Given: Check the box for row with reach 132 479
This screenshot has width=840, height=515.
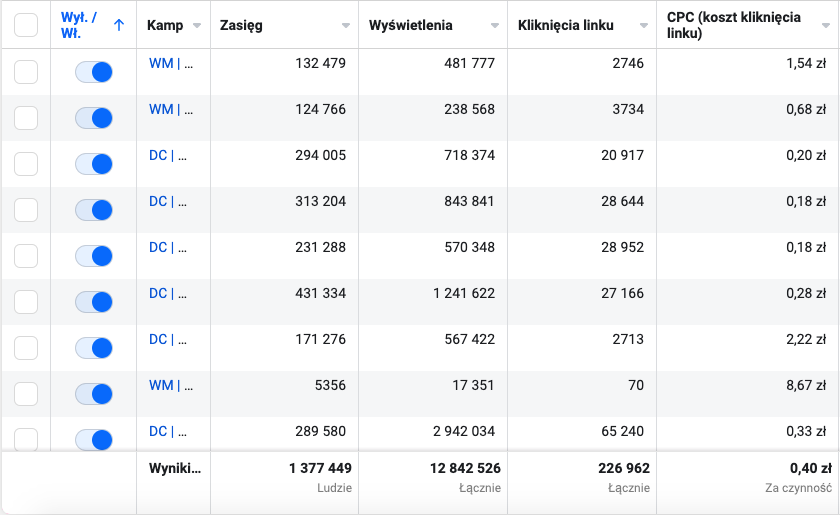Looking at the screenshot, I should (x=26, y=72).
